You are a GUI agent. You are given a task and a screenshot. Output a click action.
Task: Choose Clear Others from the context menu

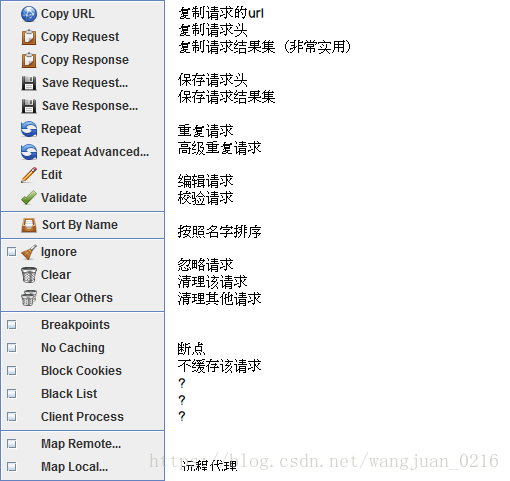point(83,298)
